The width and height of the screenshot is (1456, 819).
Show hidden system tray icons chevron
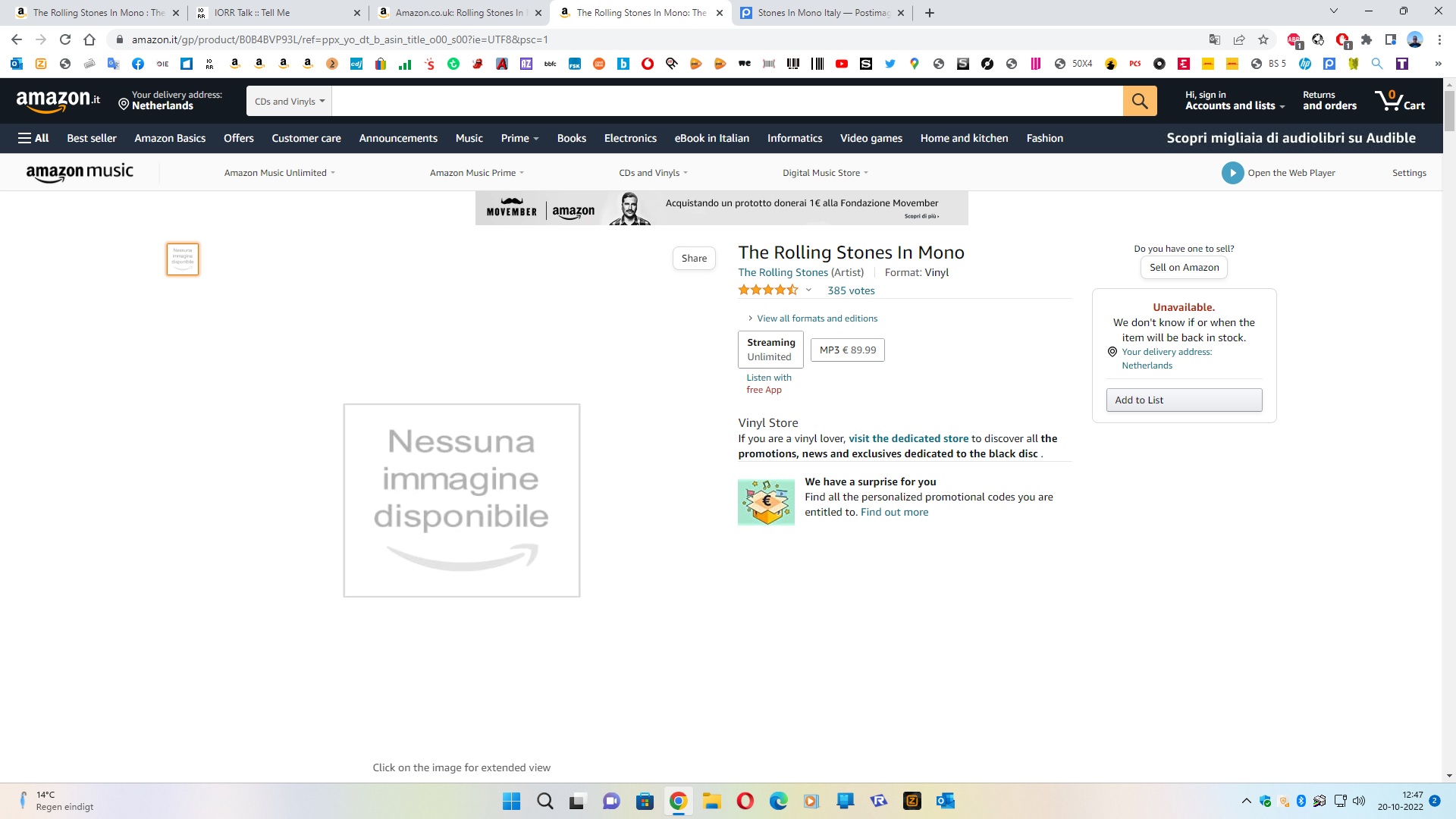(x=1246, y=801)
